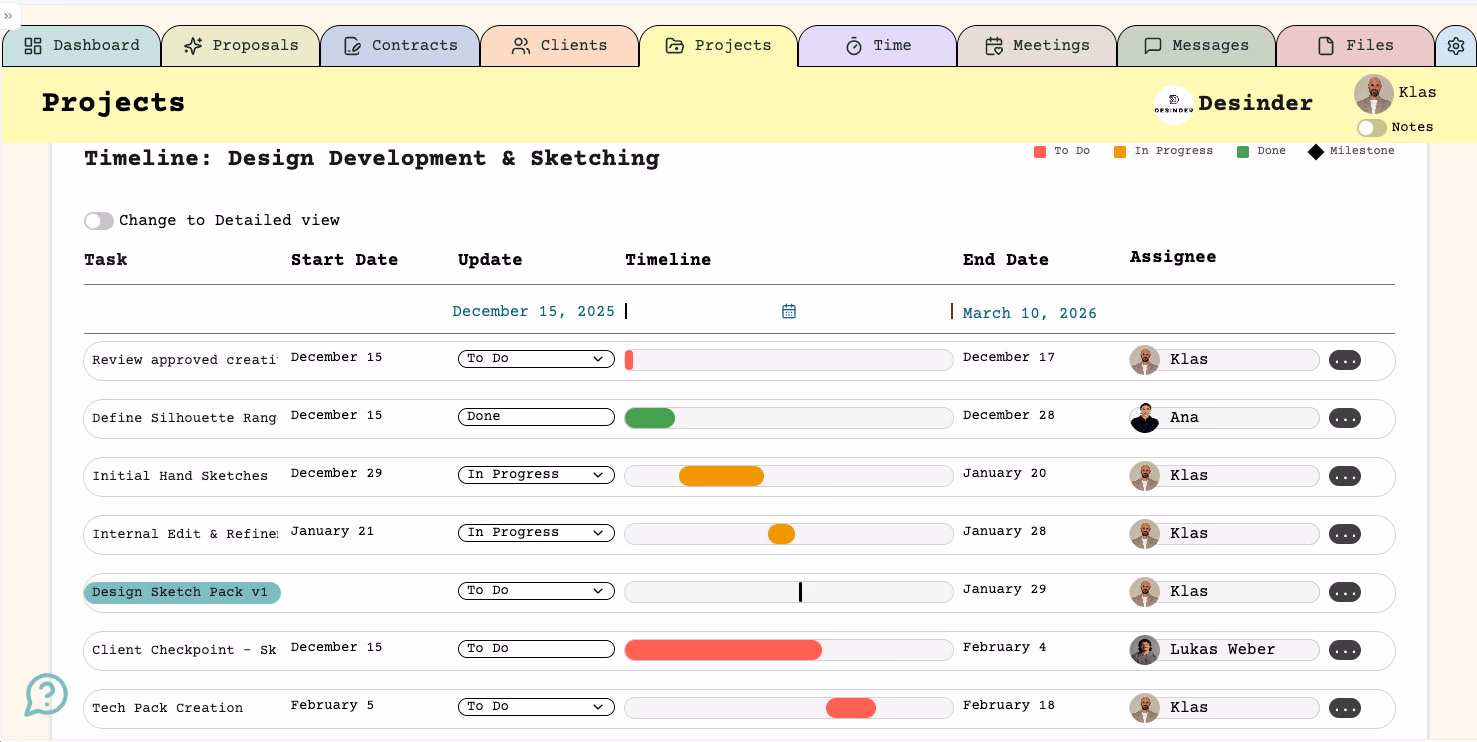Open Klas user profile avatar
Image resolution: width=1477 pixels, height=742 pixels.
click(x=1373, y=94)
